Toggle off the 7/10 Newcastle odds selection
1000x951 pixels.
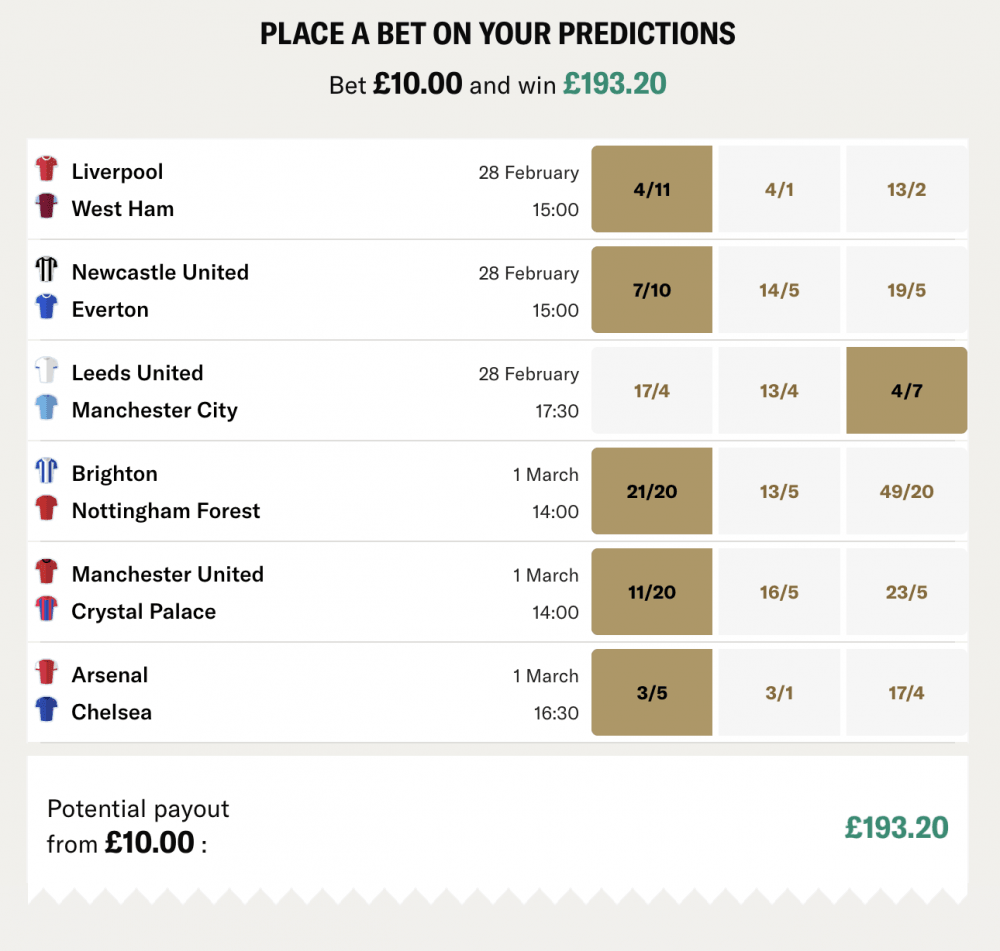(652, 289)
